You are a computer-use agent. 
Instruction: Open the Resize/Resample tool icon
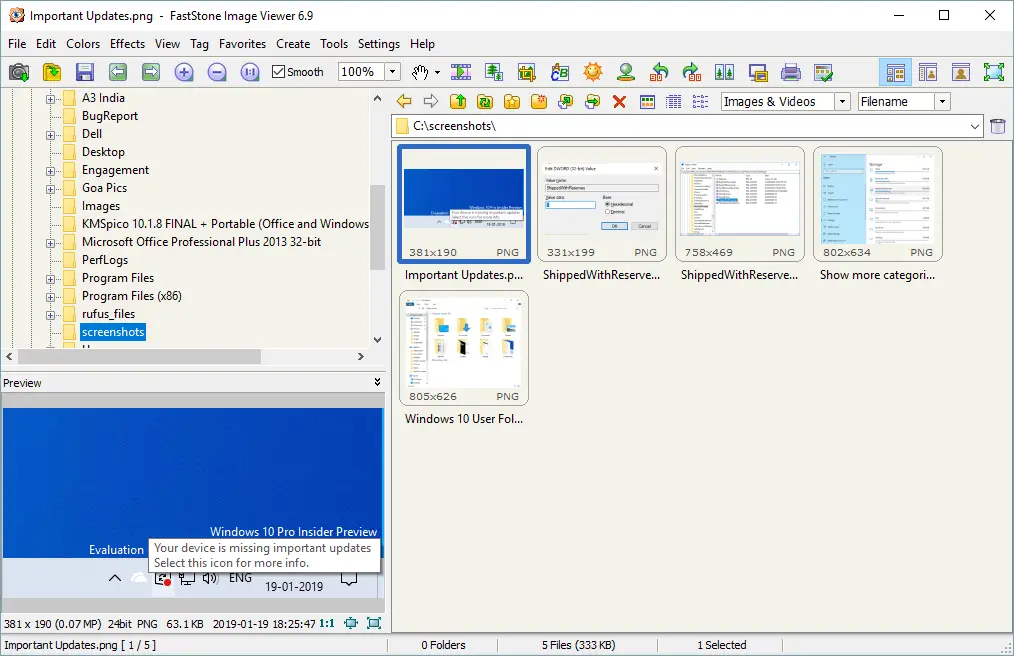(x=494, y=72)
